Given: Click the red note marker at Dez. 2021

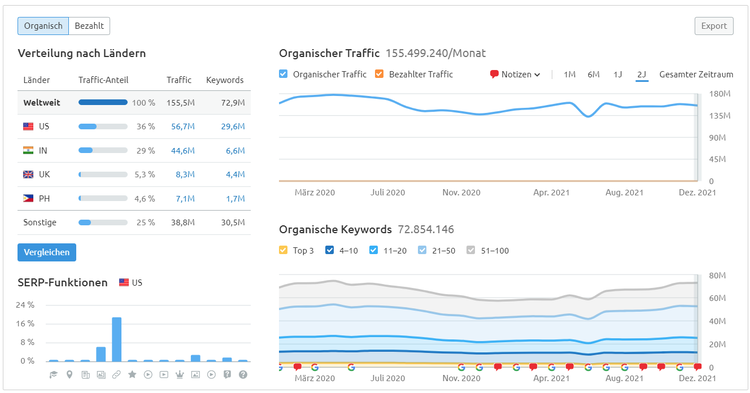Looking at the screenshot, I should pos(697,367).
